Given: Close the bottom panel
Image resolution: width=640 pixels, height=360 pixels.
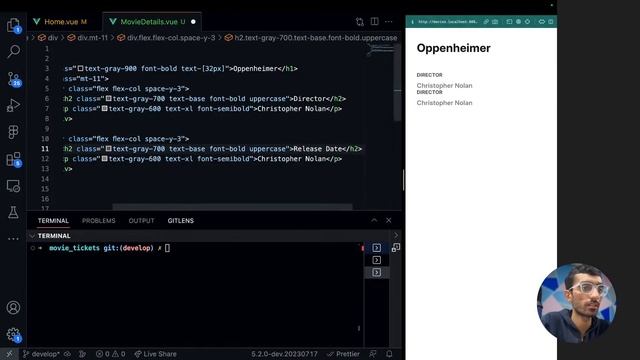Looking at the screenshot, I should 389,220.
